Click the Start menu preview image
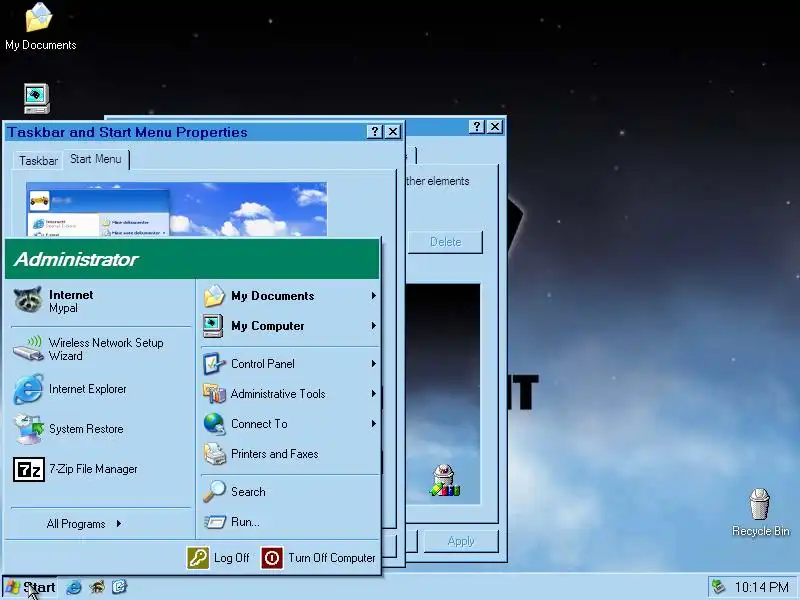 (177, 209)
